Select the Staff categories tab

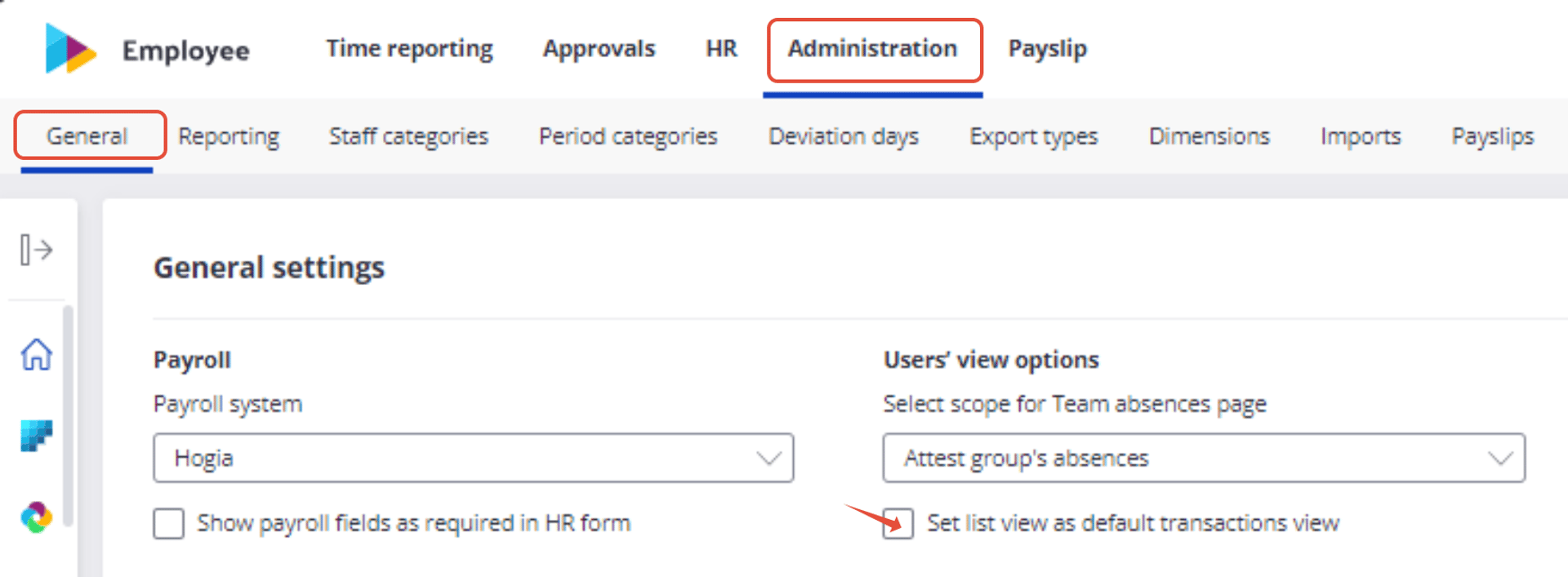point(408,136)
